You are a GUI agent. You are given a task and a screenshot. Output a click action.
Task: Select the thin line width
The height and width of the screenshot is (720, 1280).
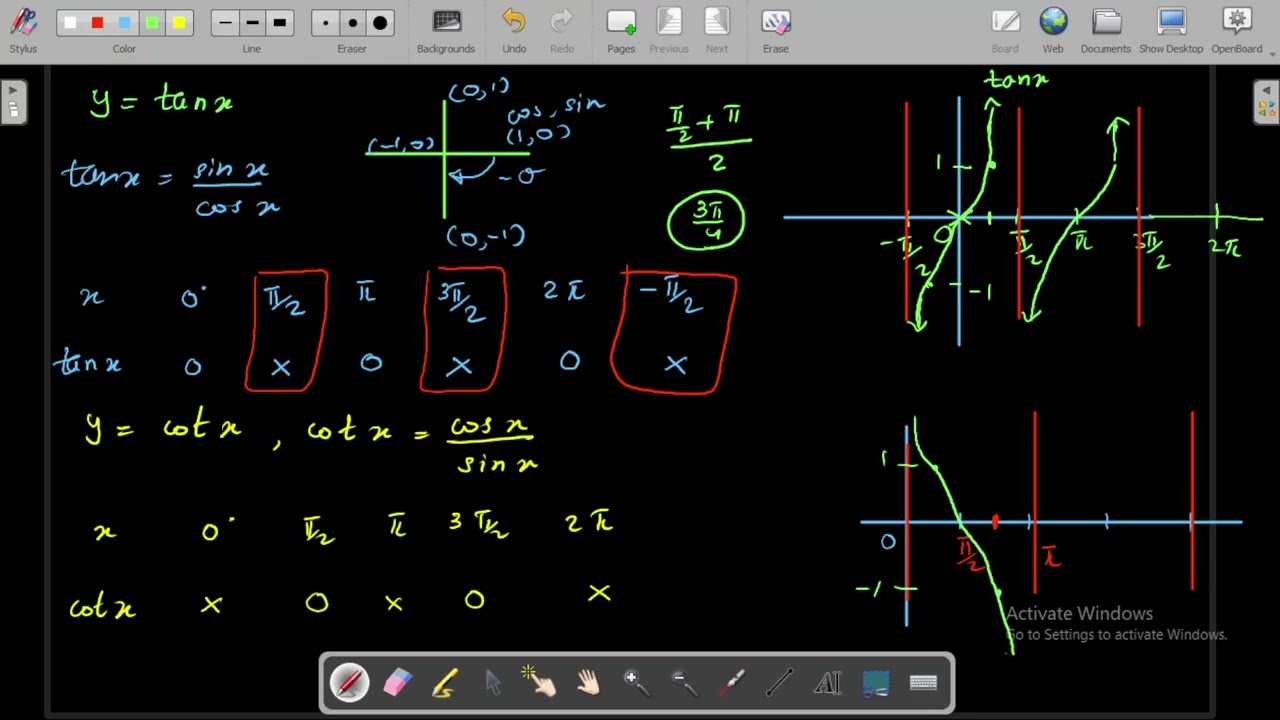225,23
